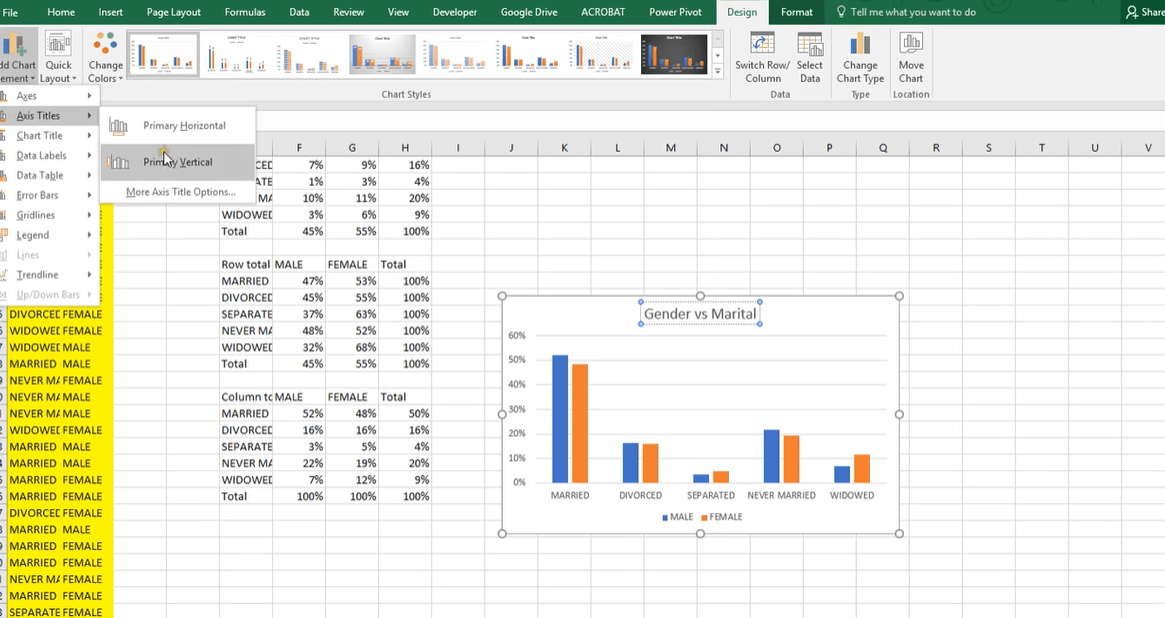Switch to the Data tab
Screen dimensions: 1165x618
tap(299, 12)
